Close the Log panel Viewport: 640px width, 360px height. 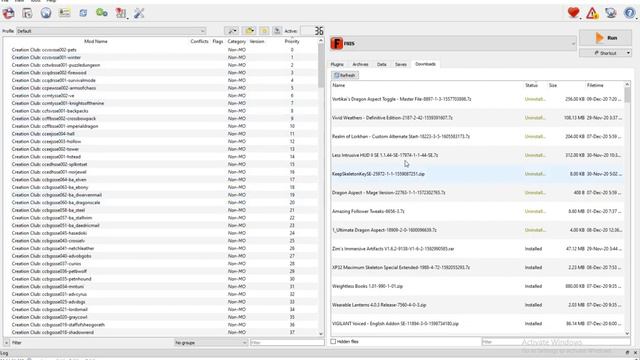click(x=636, y=352)
